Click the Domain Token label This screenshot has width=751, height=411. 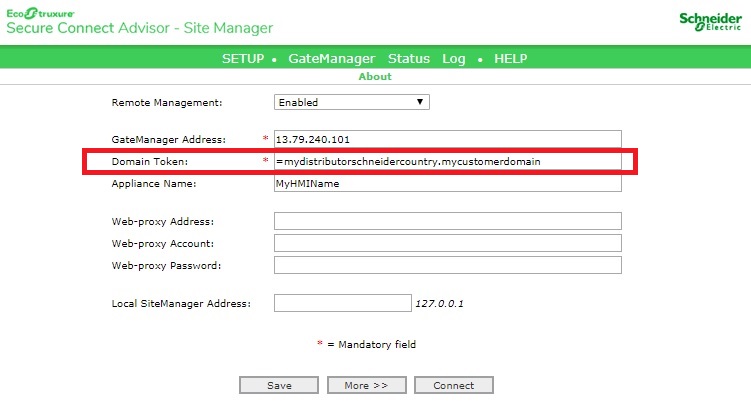[x=149, y=161]
